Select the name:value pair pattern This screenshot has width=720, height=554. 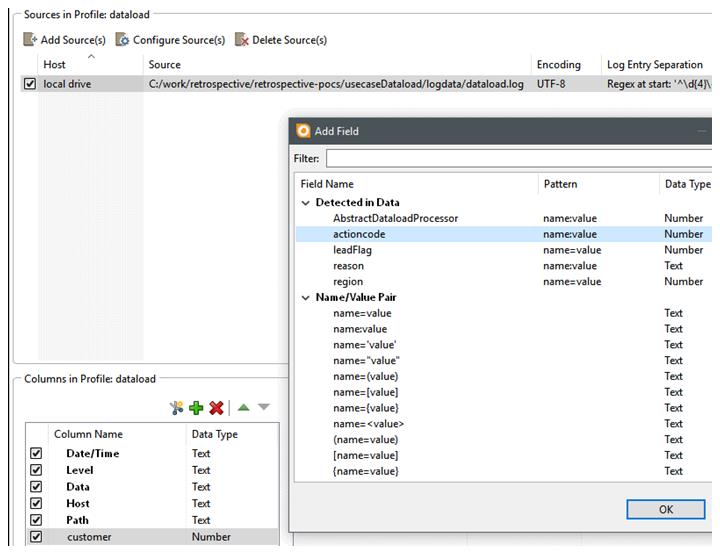pos(360,329)
